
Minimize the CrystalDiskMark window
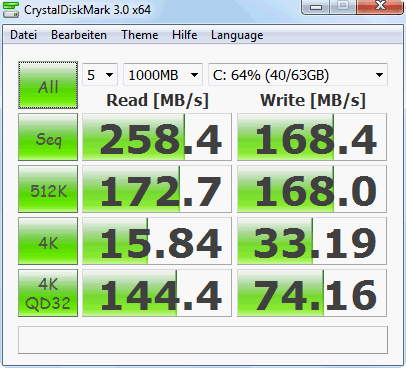click(316, 7)
